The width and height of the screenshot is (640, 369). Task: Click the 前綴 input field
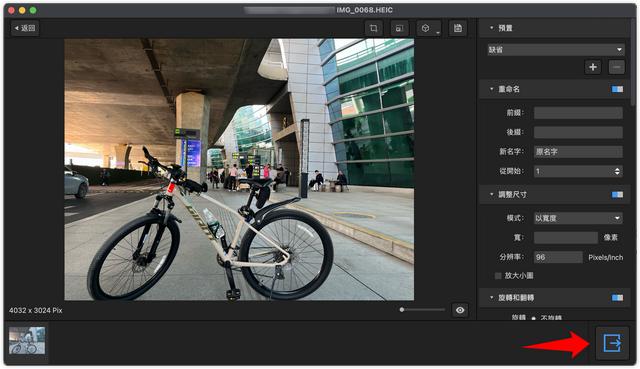click(578, 113)
